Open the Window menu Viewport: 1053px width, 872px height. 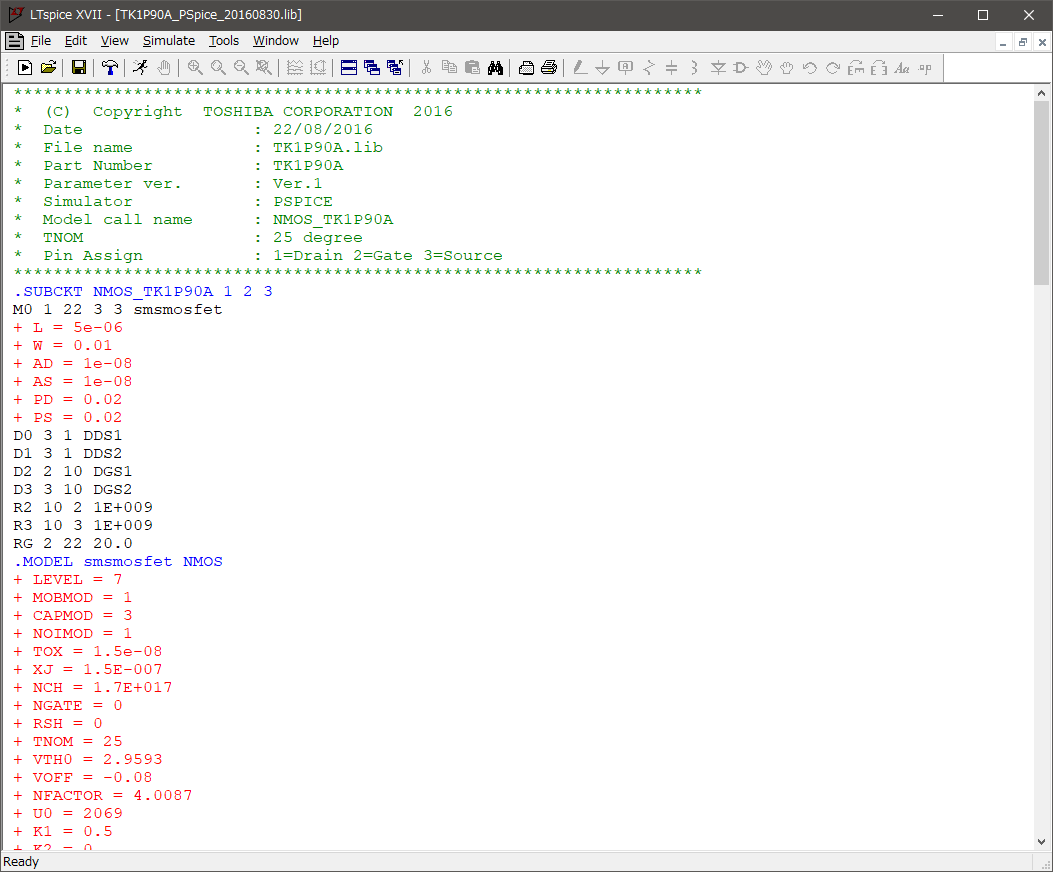coord(276,41)
